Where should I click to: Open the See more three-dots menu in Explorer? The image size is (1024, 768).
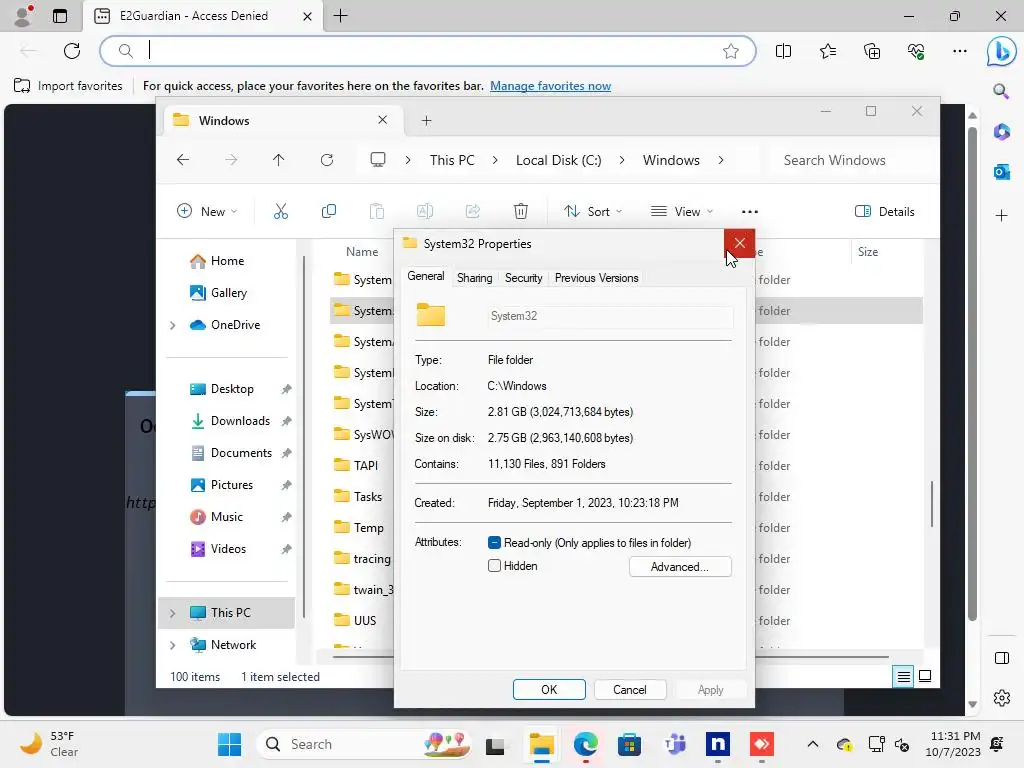pos(750,212)
